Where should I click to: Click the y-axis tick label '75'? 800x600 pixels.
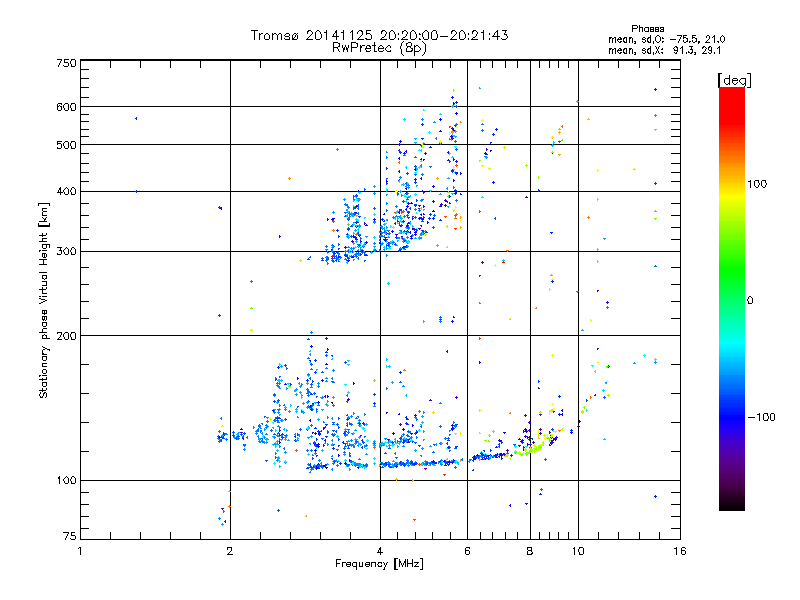(70, 536)
